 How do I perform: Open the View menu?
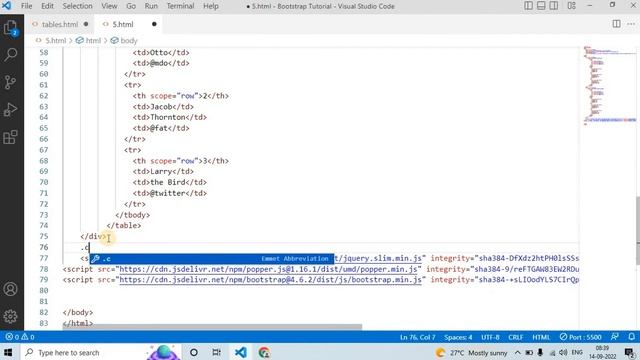click(109, 6)
